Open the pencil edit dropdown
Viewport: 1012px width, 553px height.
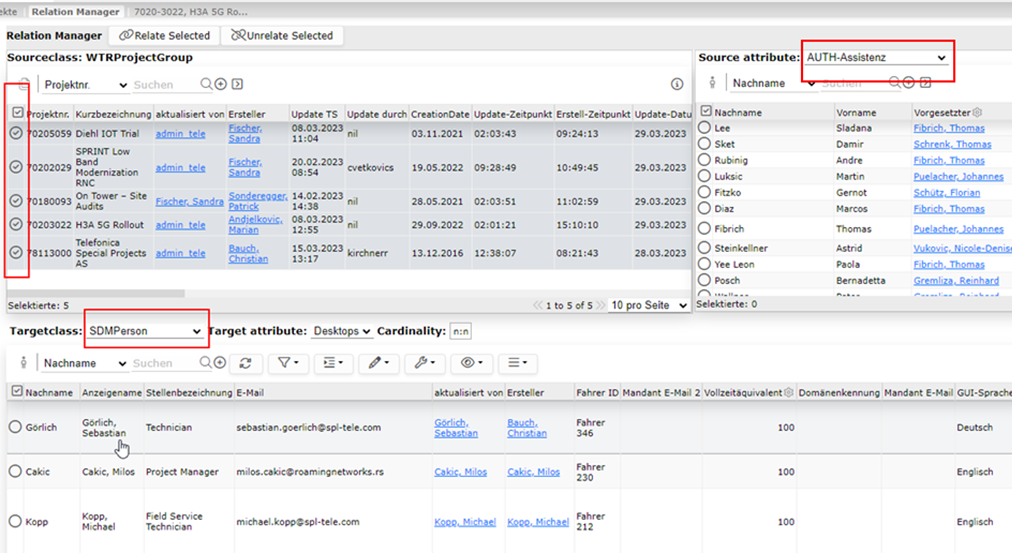point(378,363)
